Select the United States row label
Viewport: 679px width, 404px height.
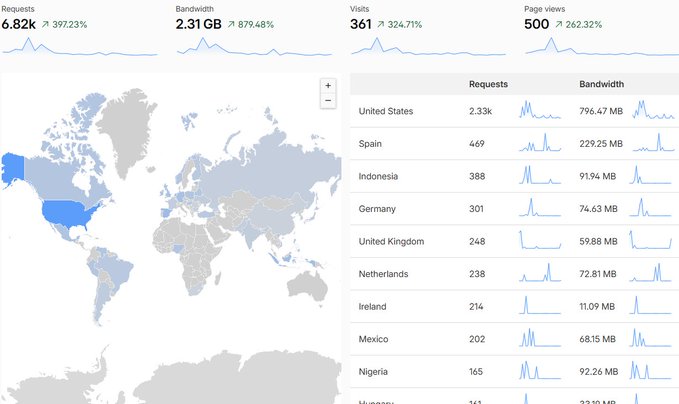[386, 111]
